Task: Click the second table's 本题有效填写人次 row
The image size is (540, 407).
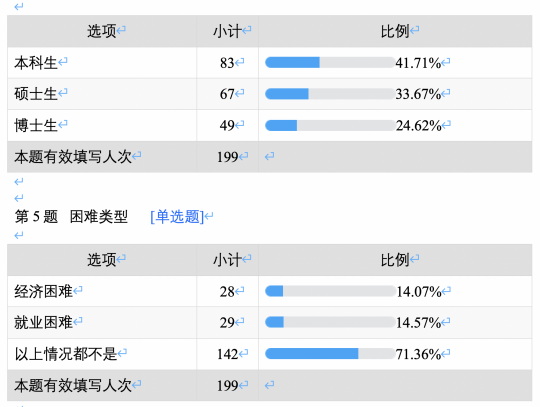Action: 270,385
